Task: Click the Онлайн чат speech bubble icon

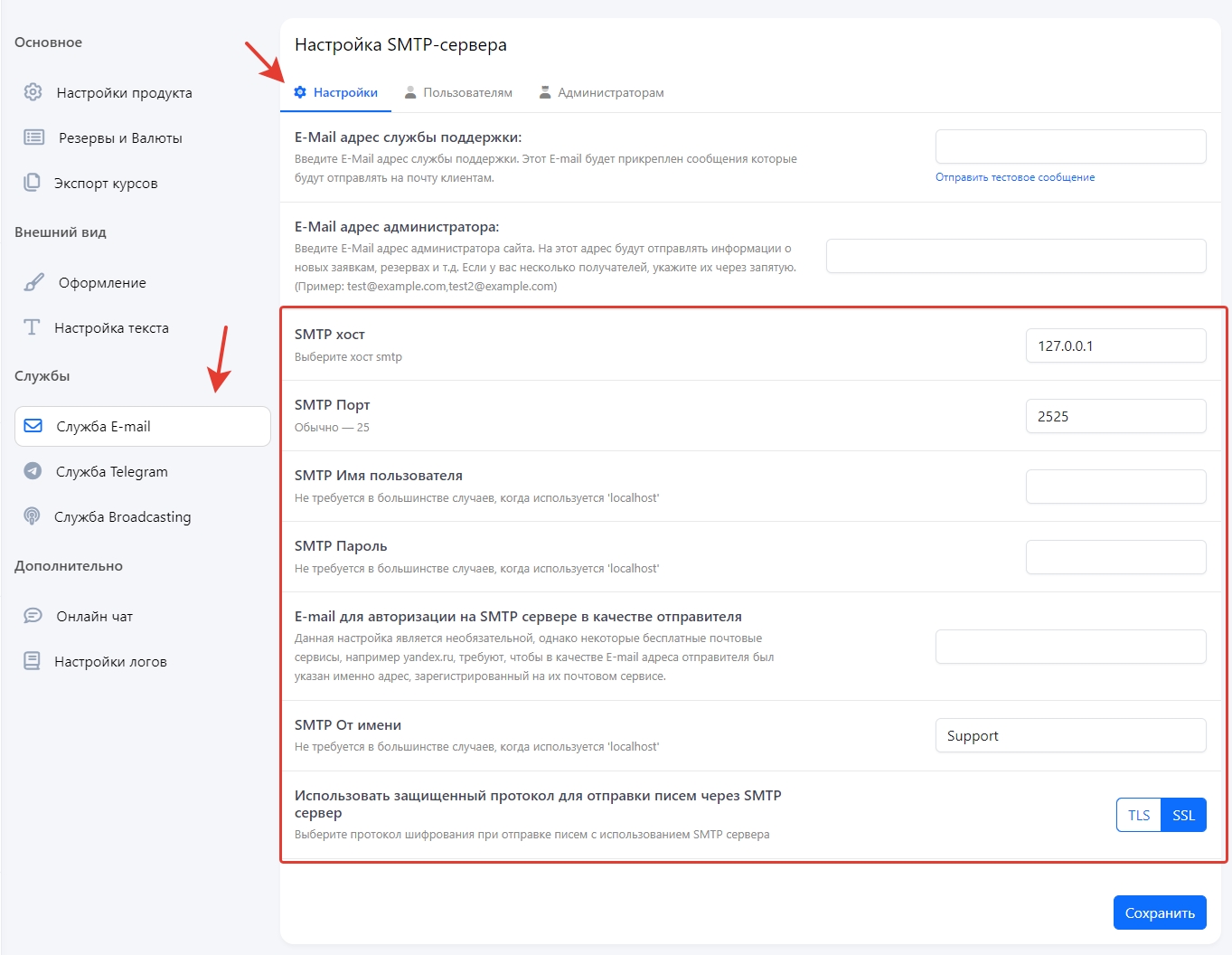Action: (x=33, y=616)
